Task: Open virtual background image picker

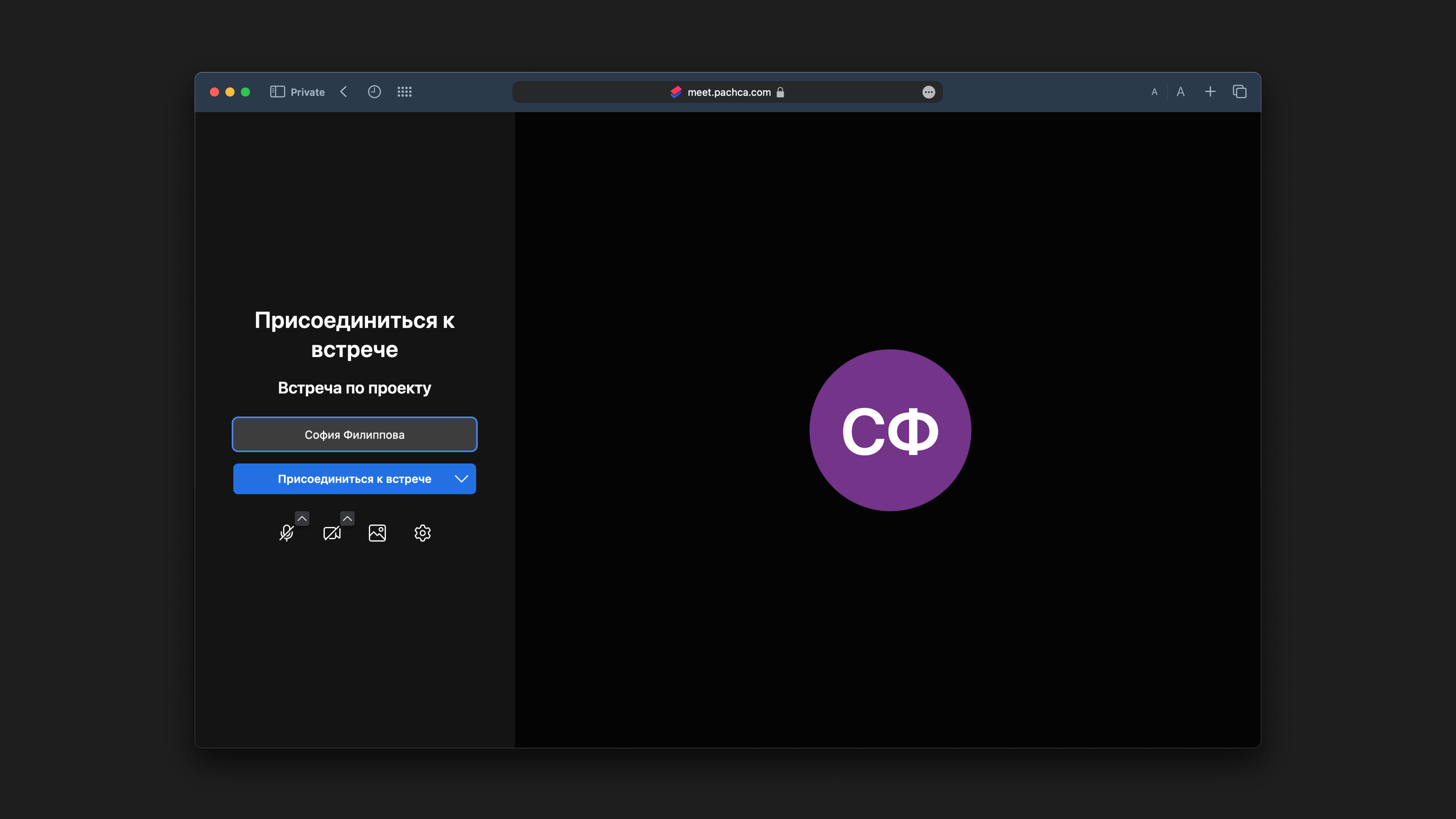Action: click(377, 533)
